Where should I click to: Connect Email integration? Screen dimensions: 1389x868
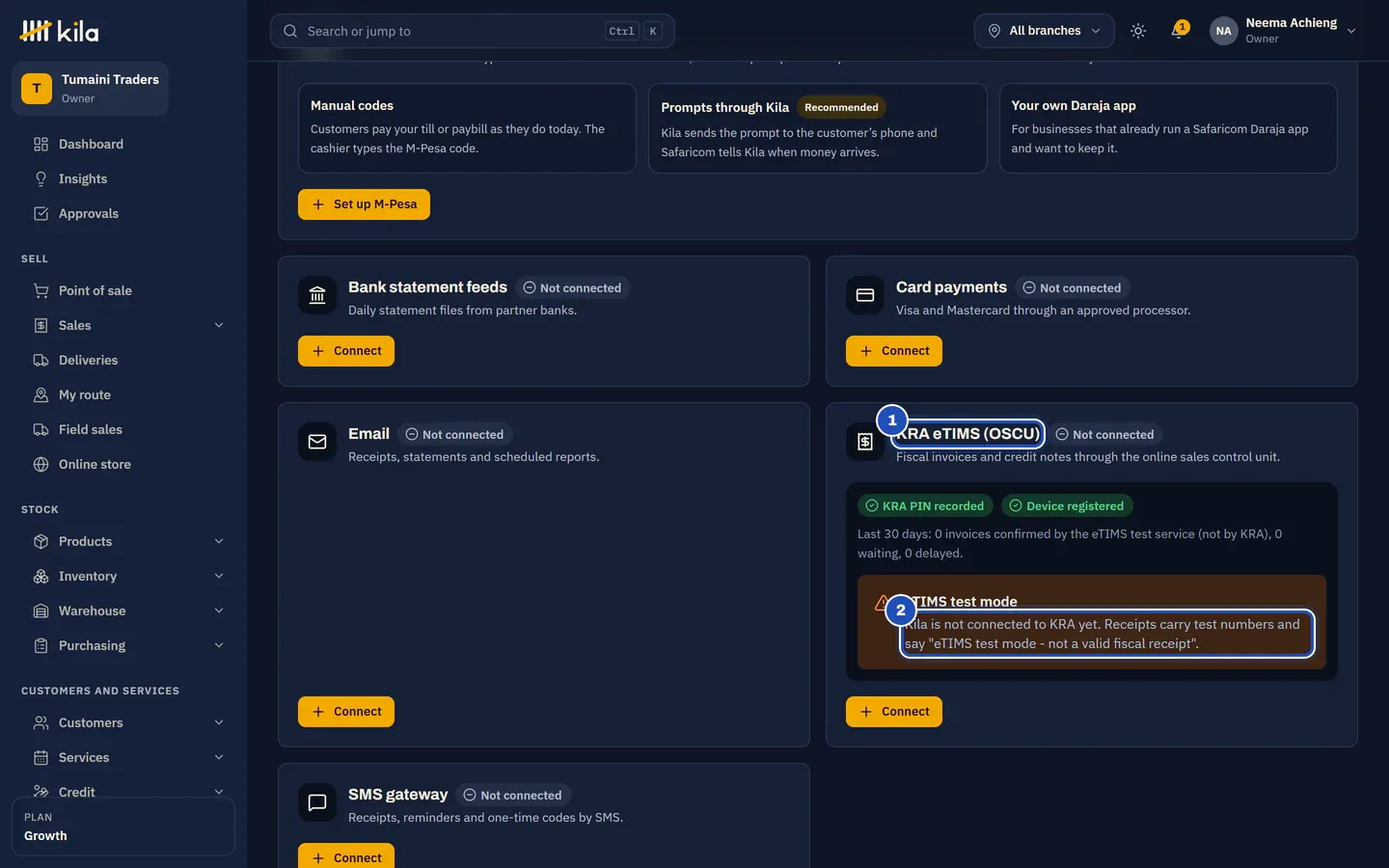[346, 712]
